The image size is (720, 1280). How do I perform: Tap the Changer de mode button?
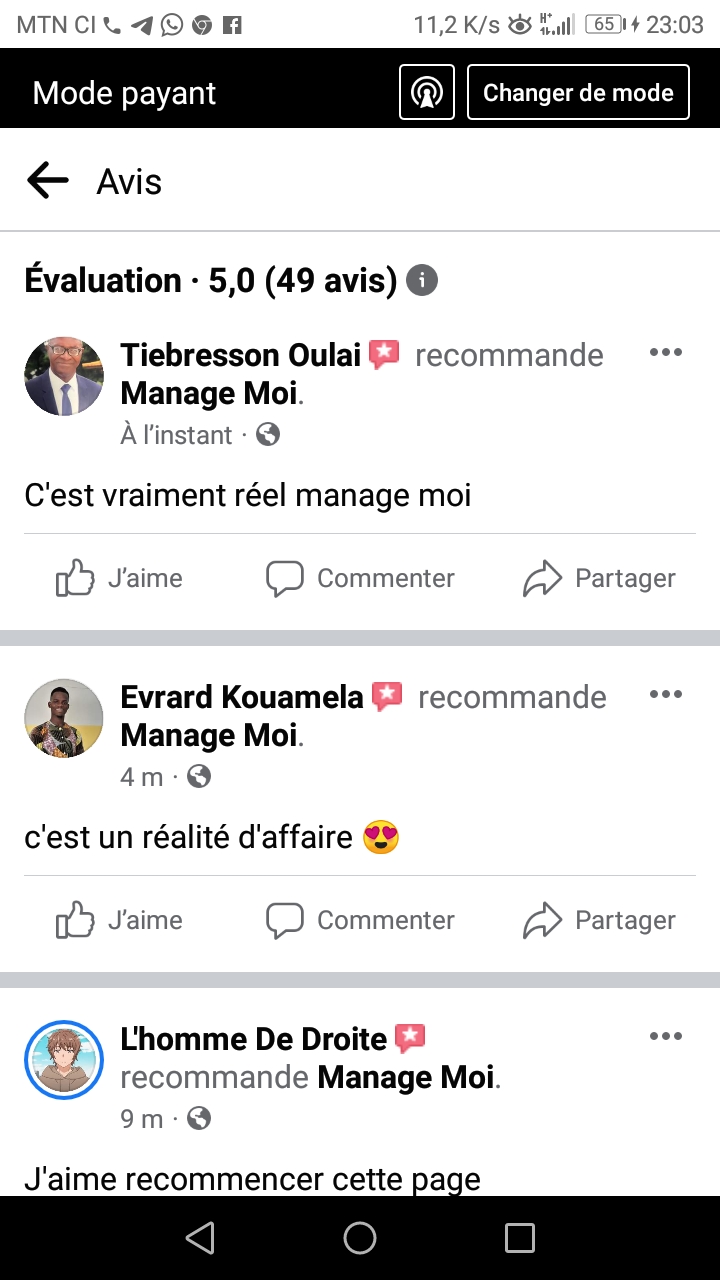coord(578,93)
